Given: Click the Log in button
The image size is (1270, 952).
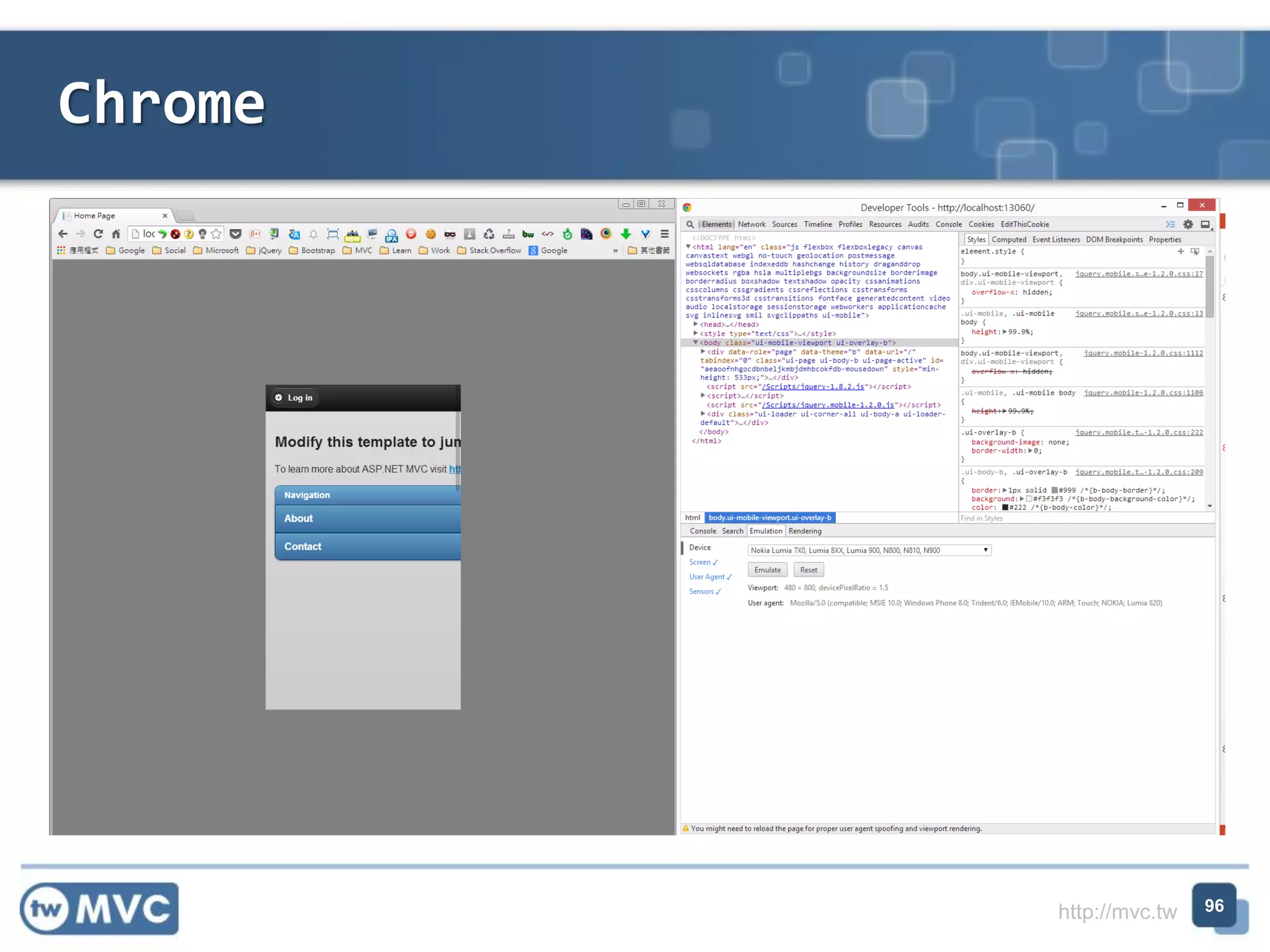Looking at the screenshot, I should point(295,397).
